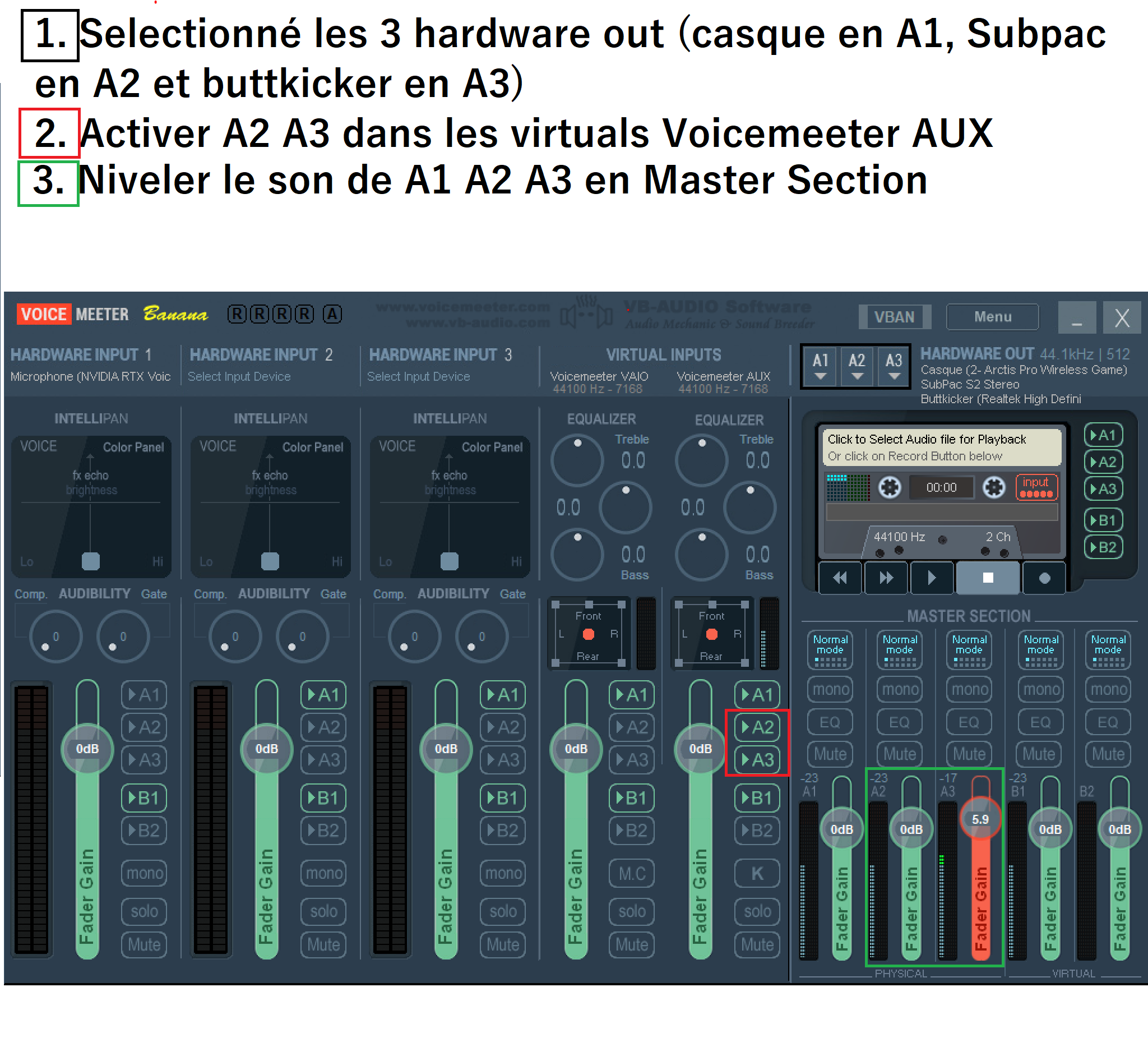The height and width of the screenshot is (1047, 1148).
Task: Click the red input indicator on cassette
Action: [x=1036, y=488]
